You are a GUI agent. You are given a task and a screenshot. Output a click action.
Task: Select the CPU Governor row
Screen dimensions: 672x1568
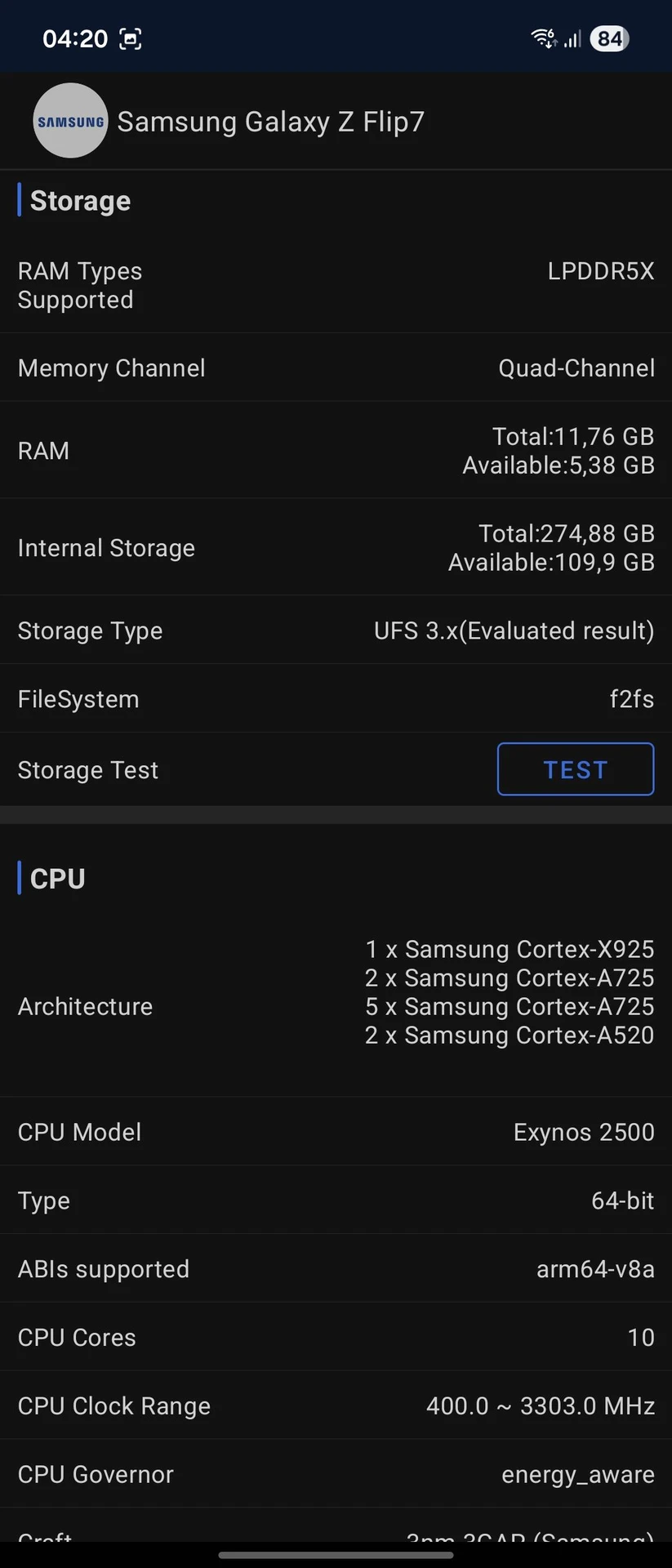point(336,1474)
